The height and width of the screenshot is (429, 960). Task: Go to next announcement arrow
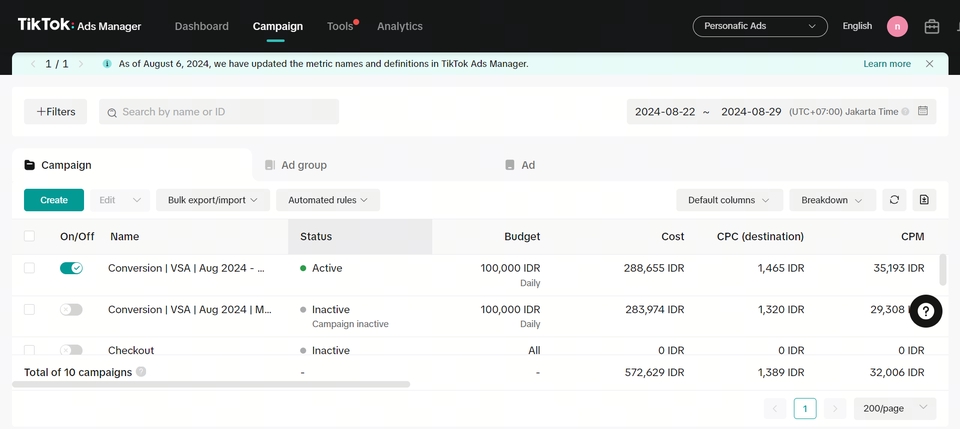(81, 64)
